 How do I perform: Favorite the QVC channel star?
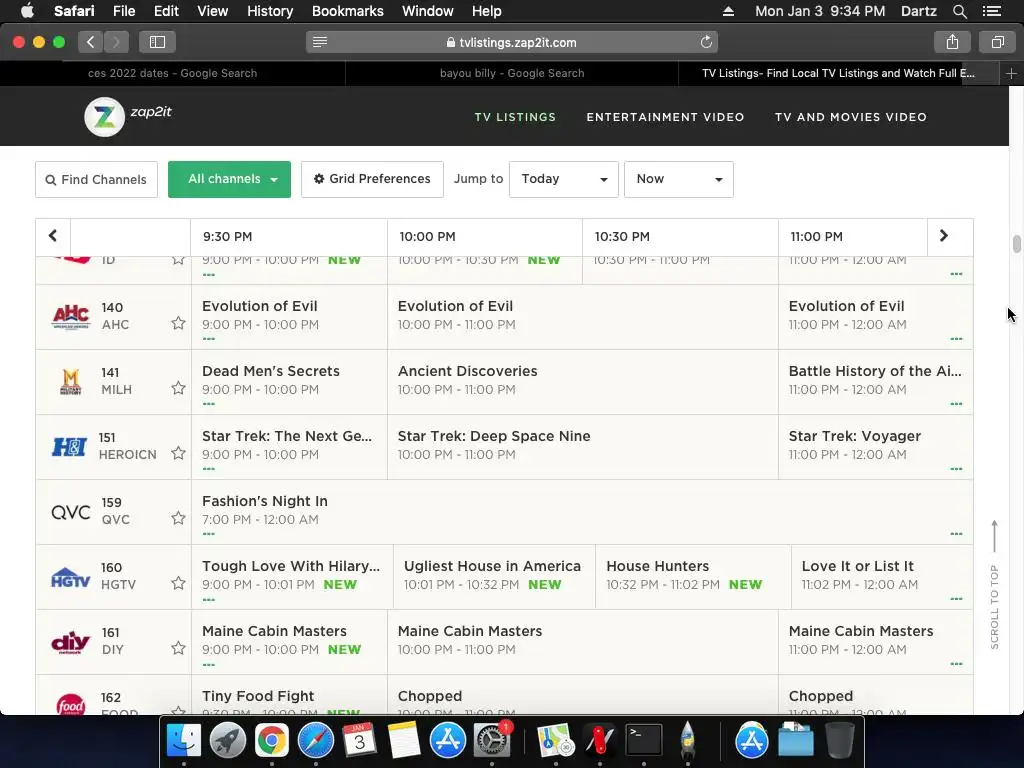pos(178,519)
